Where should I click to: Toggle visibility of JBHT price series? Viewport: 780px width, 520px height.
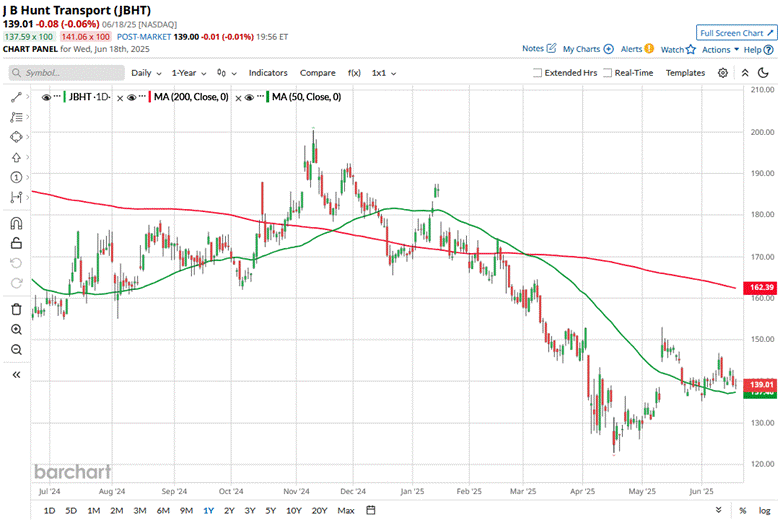coord(46,98)
